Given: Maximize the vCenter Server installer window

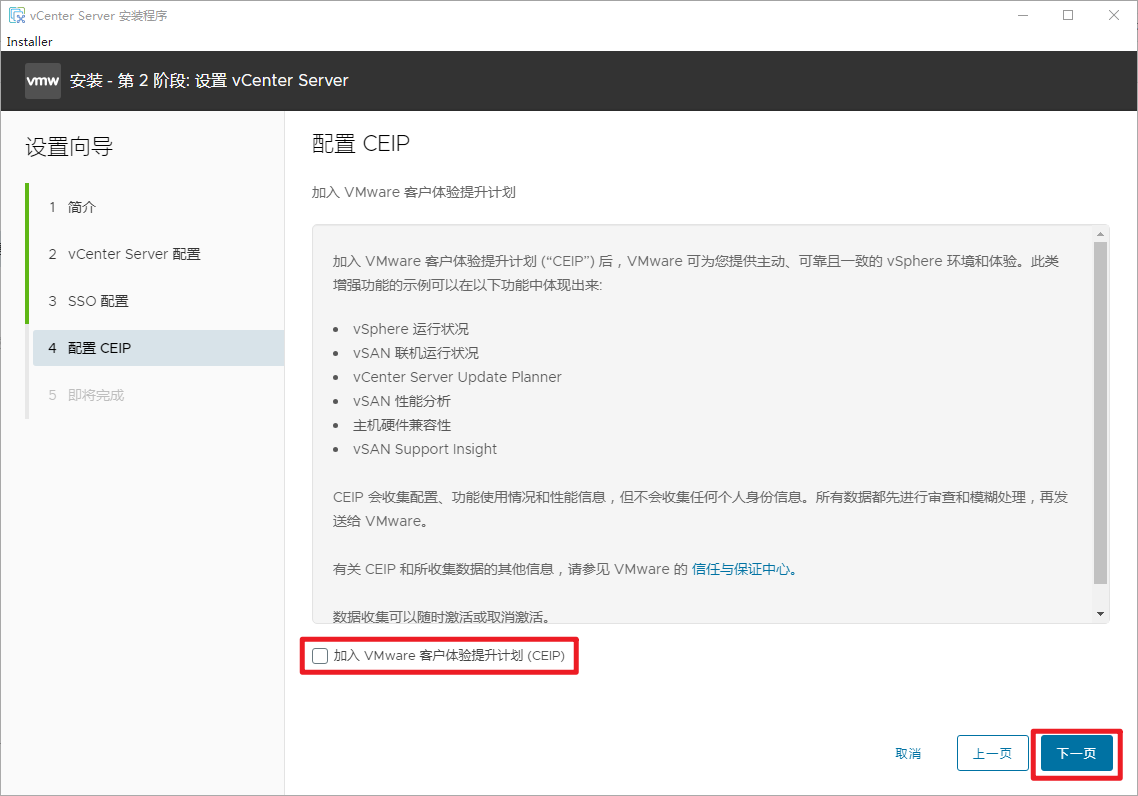Looking at the screenshot, I should click(1068, 16).
